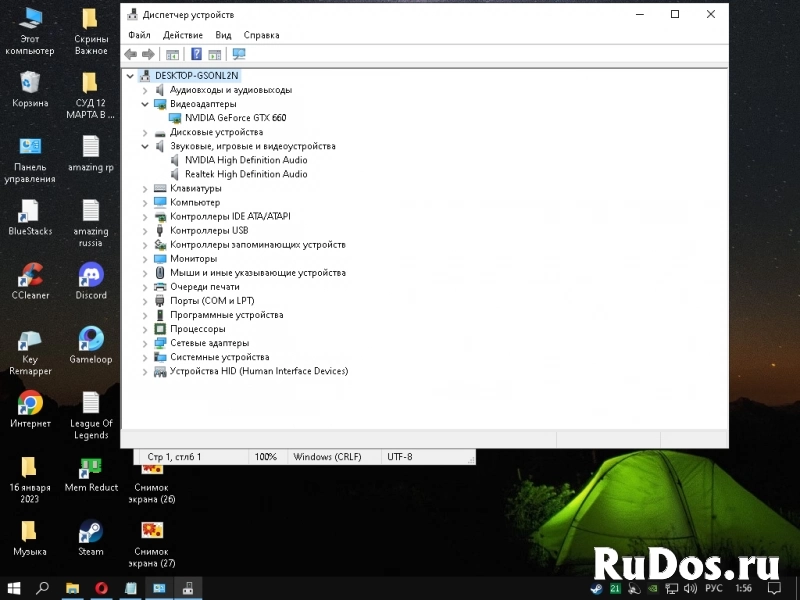Open the Действие menu
The height and width of the screenshot is (600, 800).
tap(183, 34)
